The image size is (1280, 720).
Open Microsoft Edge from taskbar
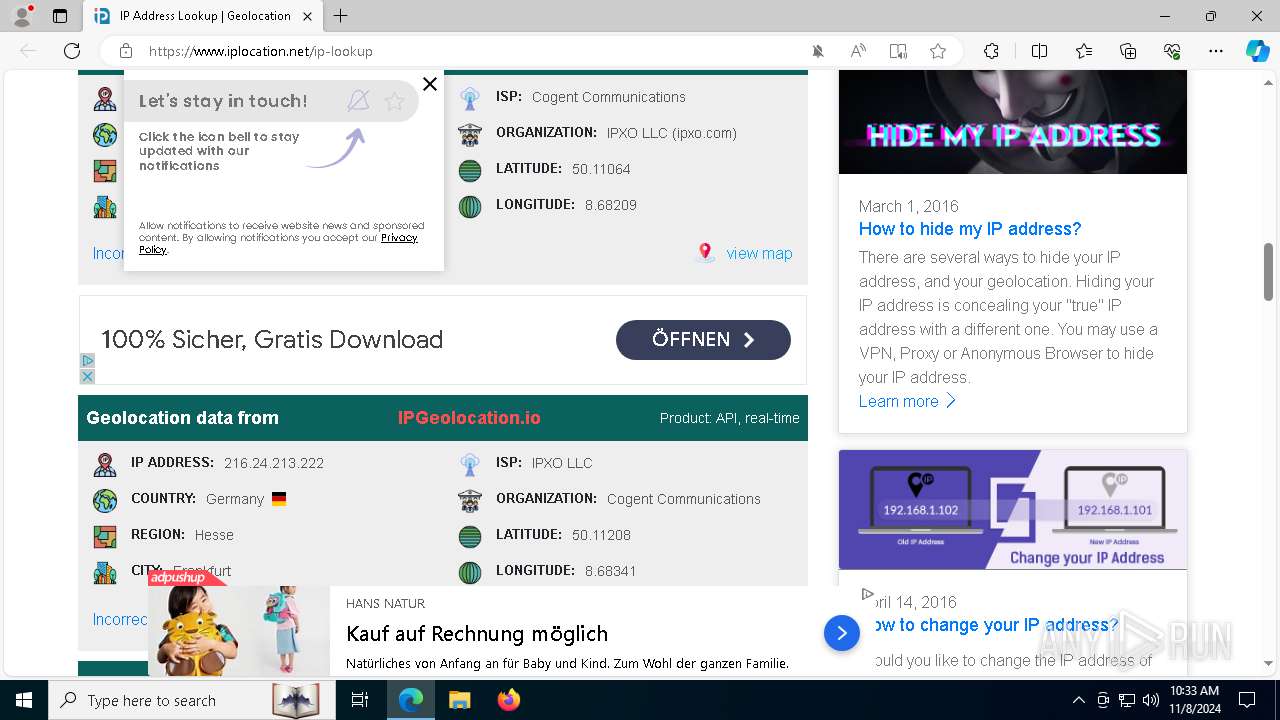(411, 700)
